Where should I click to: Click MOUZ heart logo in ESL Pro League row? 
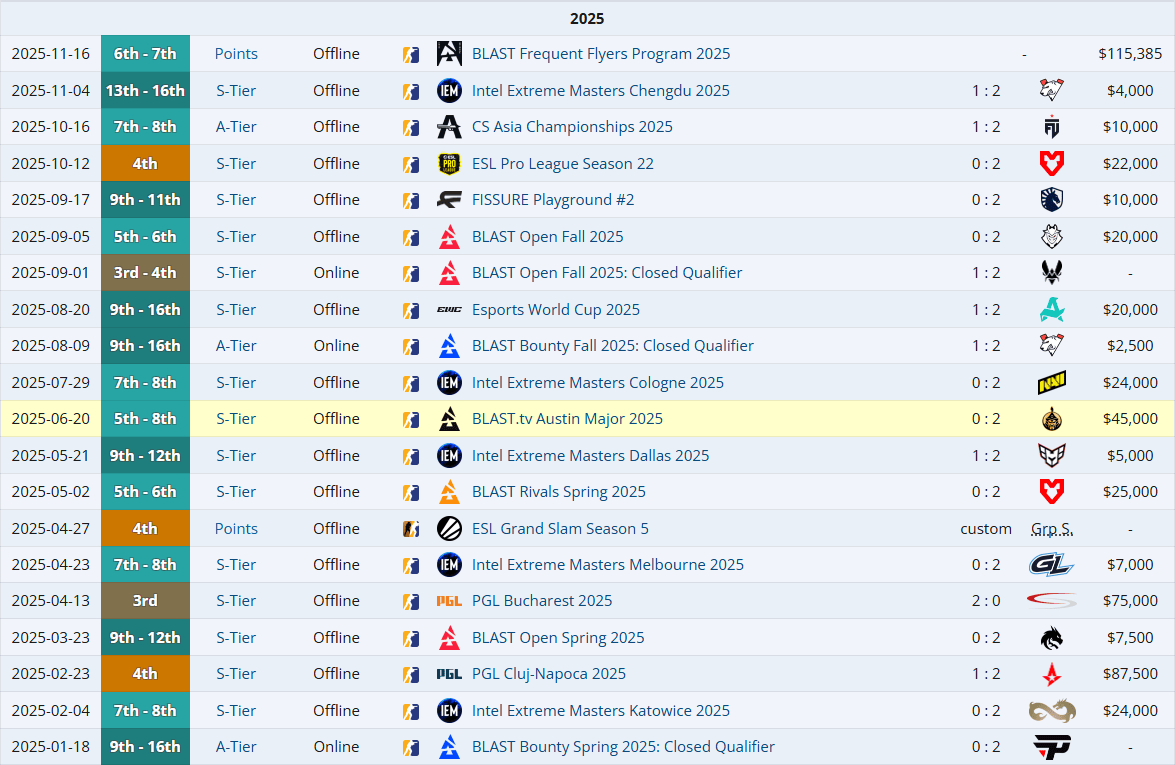(1051, 163)
